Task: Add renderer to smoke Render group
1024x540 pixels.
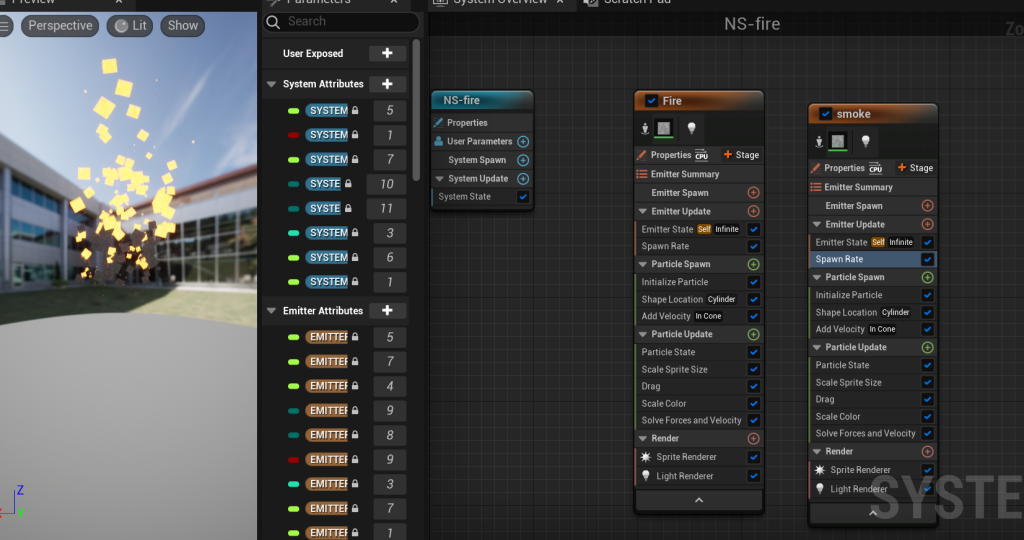Action: pyautogui.click(x=927, y=452)
